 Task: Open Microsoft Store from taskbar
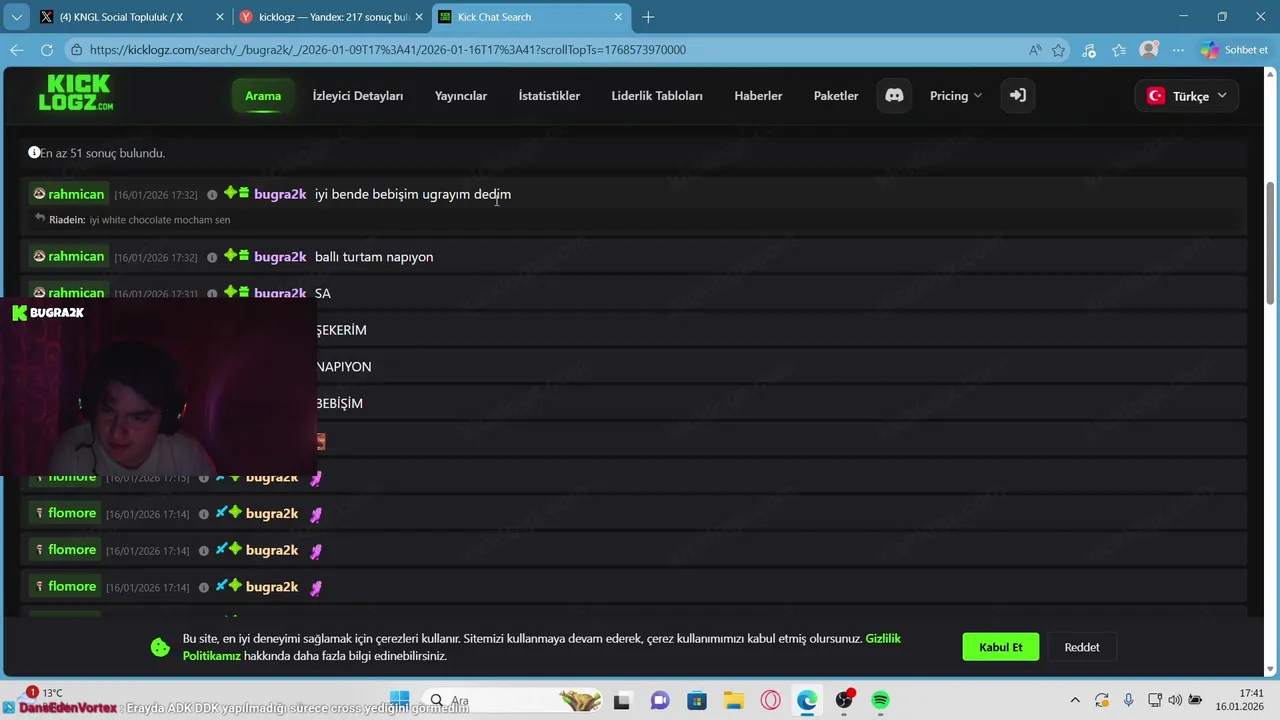697,700
